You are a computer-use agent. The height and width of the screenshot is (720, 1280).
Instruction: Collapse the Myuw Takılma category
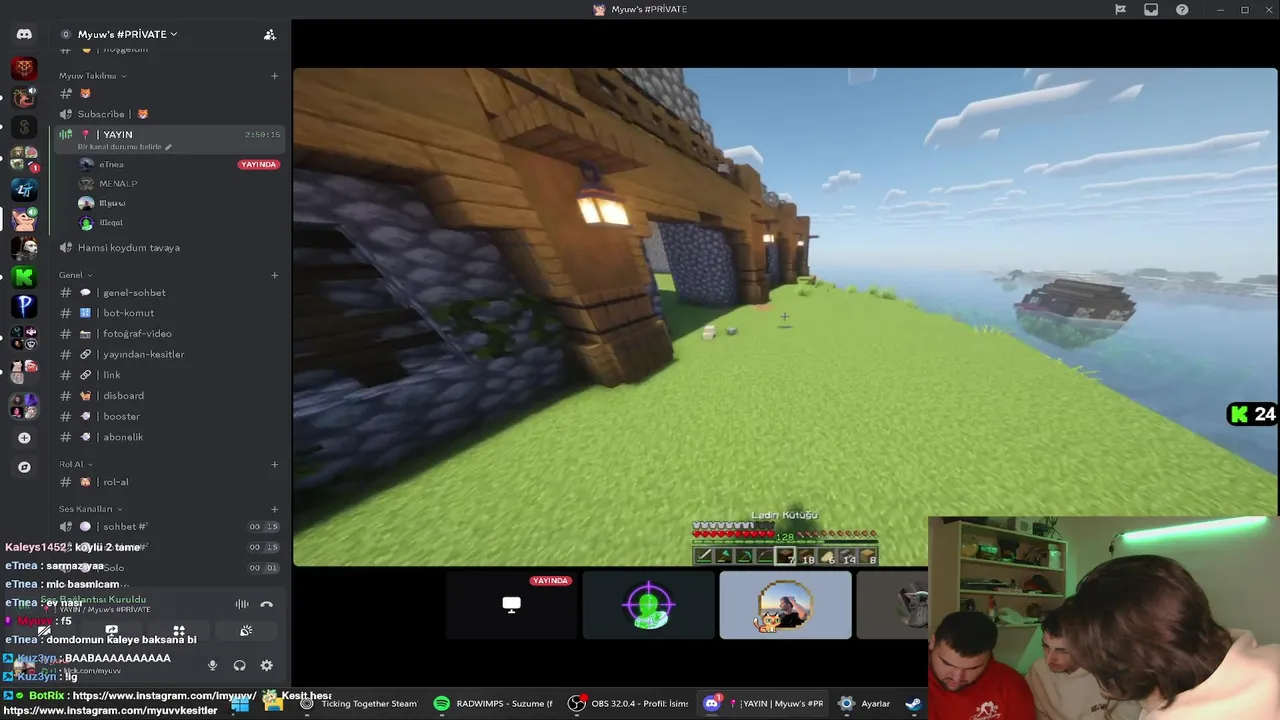click(x=92, y=76)
